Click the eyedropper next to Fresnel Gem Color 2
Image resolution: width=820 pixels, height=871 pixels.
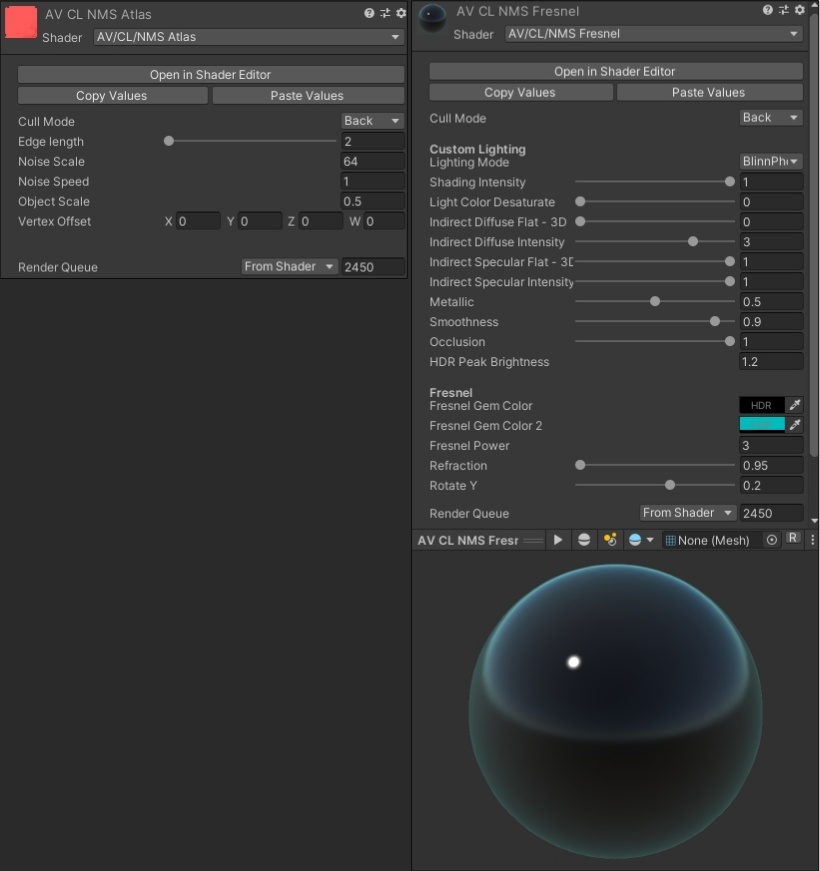click(796, 426)
